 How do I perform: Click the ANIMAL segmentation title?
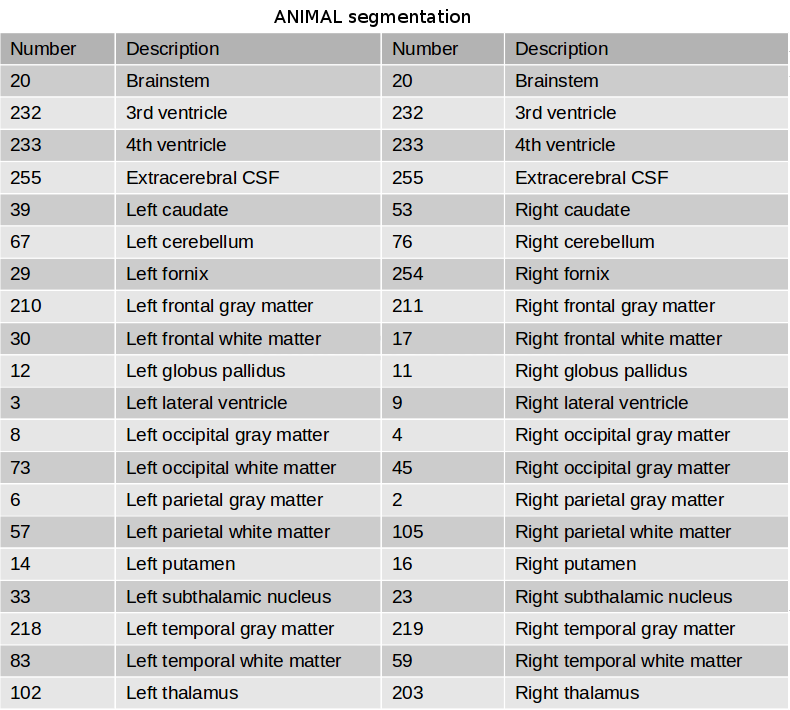pos(372,17)
